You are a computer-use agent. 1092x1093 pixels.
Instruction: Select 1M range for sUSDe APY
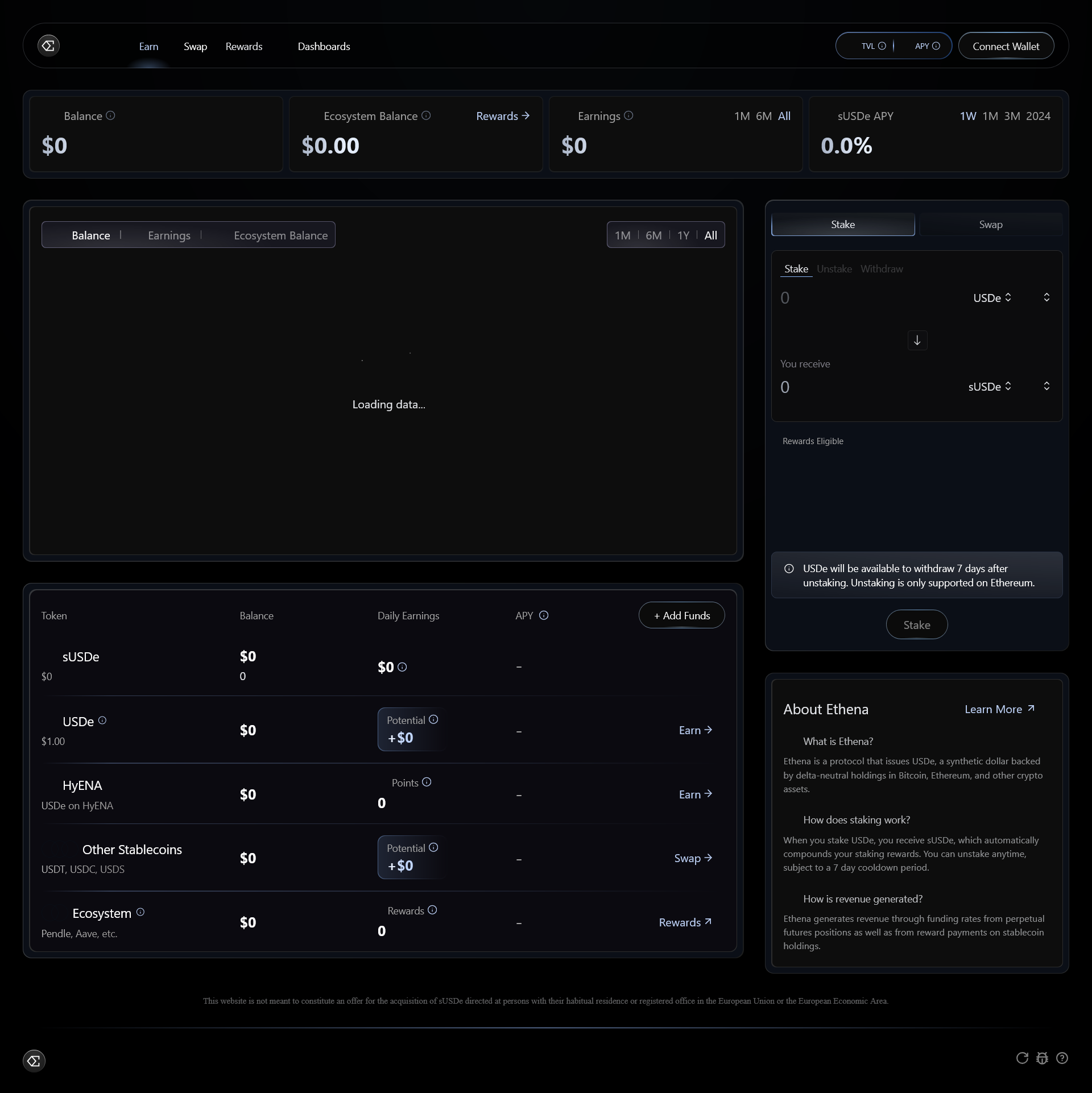pyautogui.click(x=990, y=116)
